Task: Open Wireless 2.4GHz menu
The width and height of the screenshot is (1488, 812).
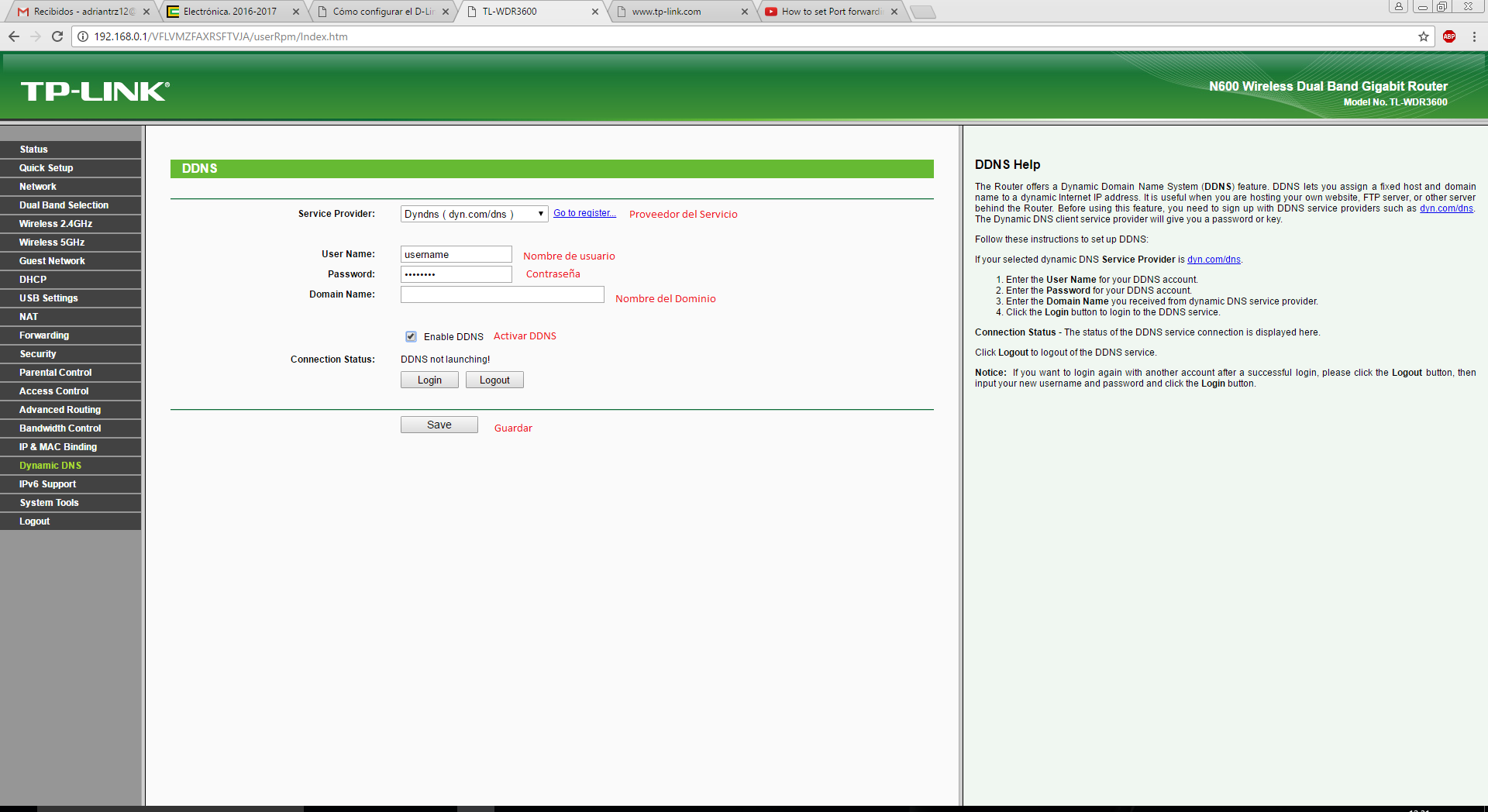Action: tap(71, 224)
